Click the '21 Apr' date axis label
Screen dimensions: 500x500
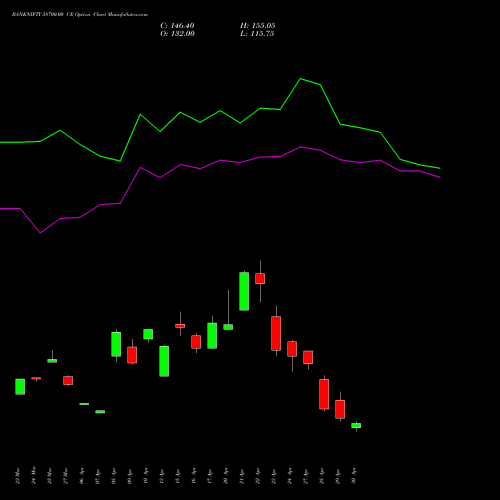pos(242,476)
